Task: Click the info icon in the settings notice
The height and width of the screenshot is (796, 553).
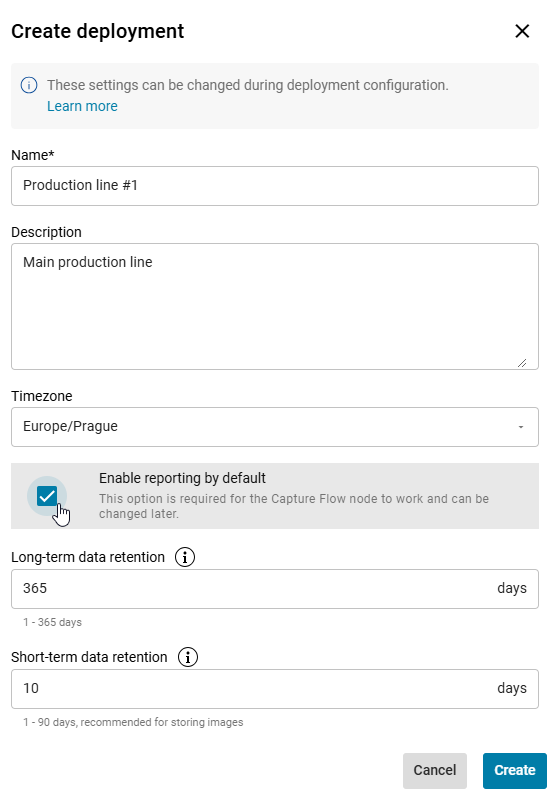Action: (x=29, y=85)
